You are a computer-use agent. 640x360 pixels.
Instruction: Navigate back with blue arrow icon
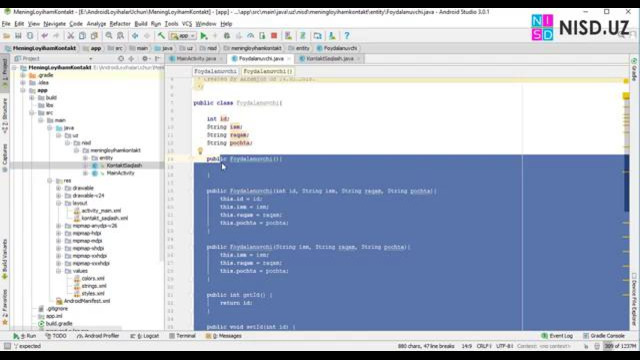pyautogui.click(x=135, y=36)
